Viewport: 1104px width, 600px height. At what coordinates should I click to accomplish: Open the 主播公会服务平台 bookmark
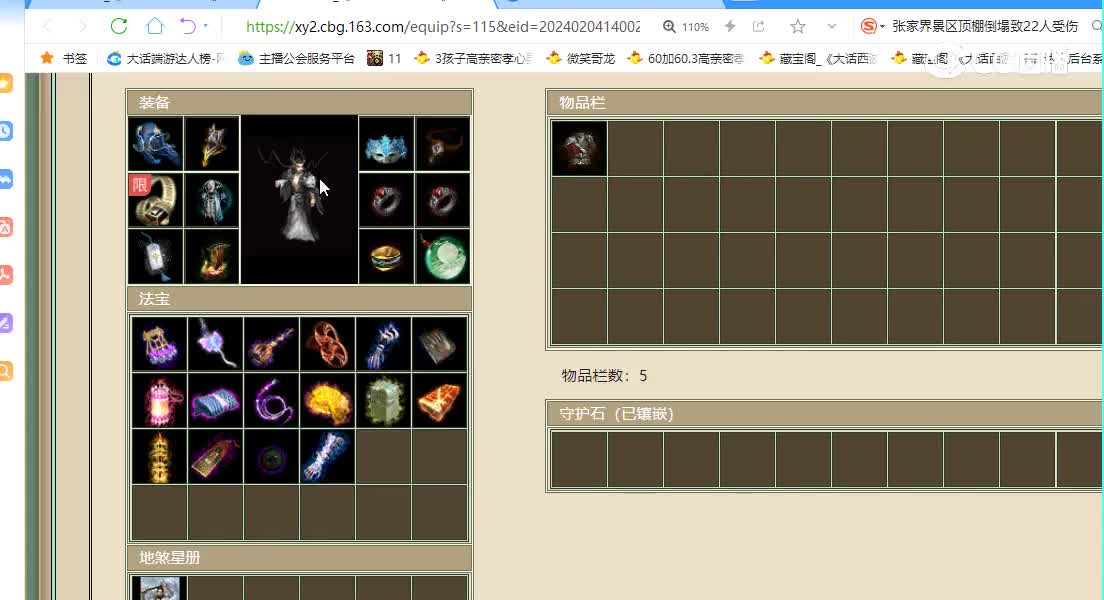tap(296, 58)
